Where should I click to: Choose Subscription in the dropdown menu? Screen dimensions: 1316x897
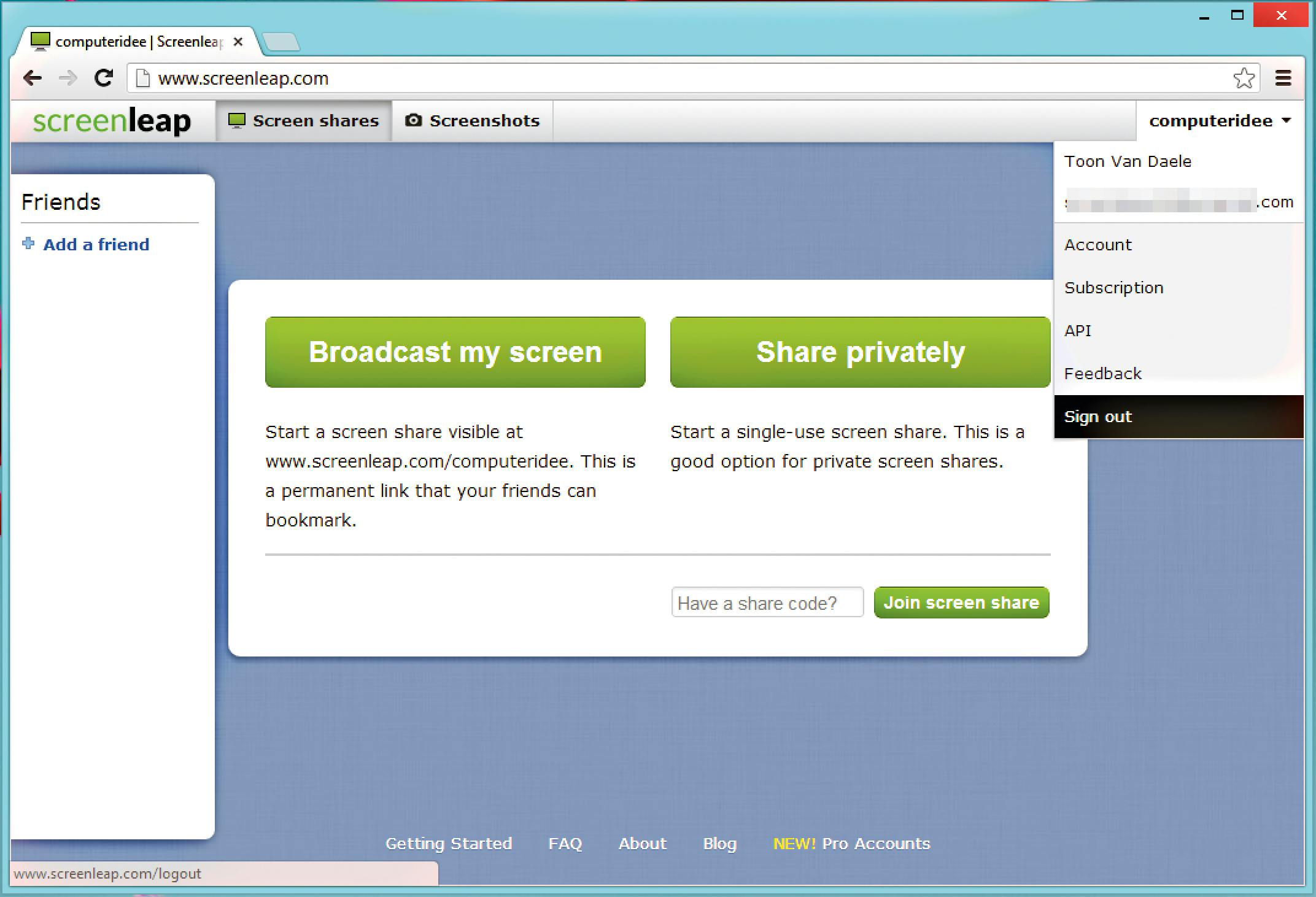[1113, 288]
